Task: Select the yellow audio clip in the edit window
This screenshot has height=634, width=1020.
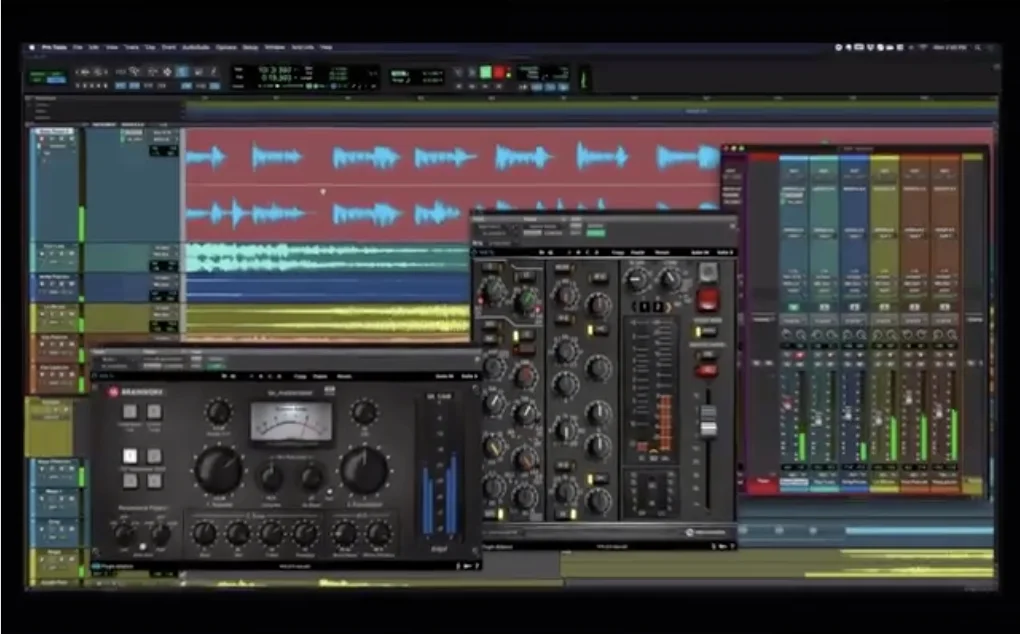Action: 327,321
